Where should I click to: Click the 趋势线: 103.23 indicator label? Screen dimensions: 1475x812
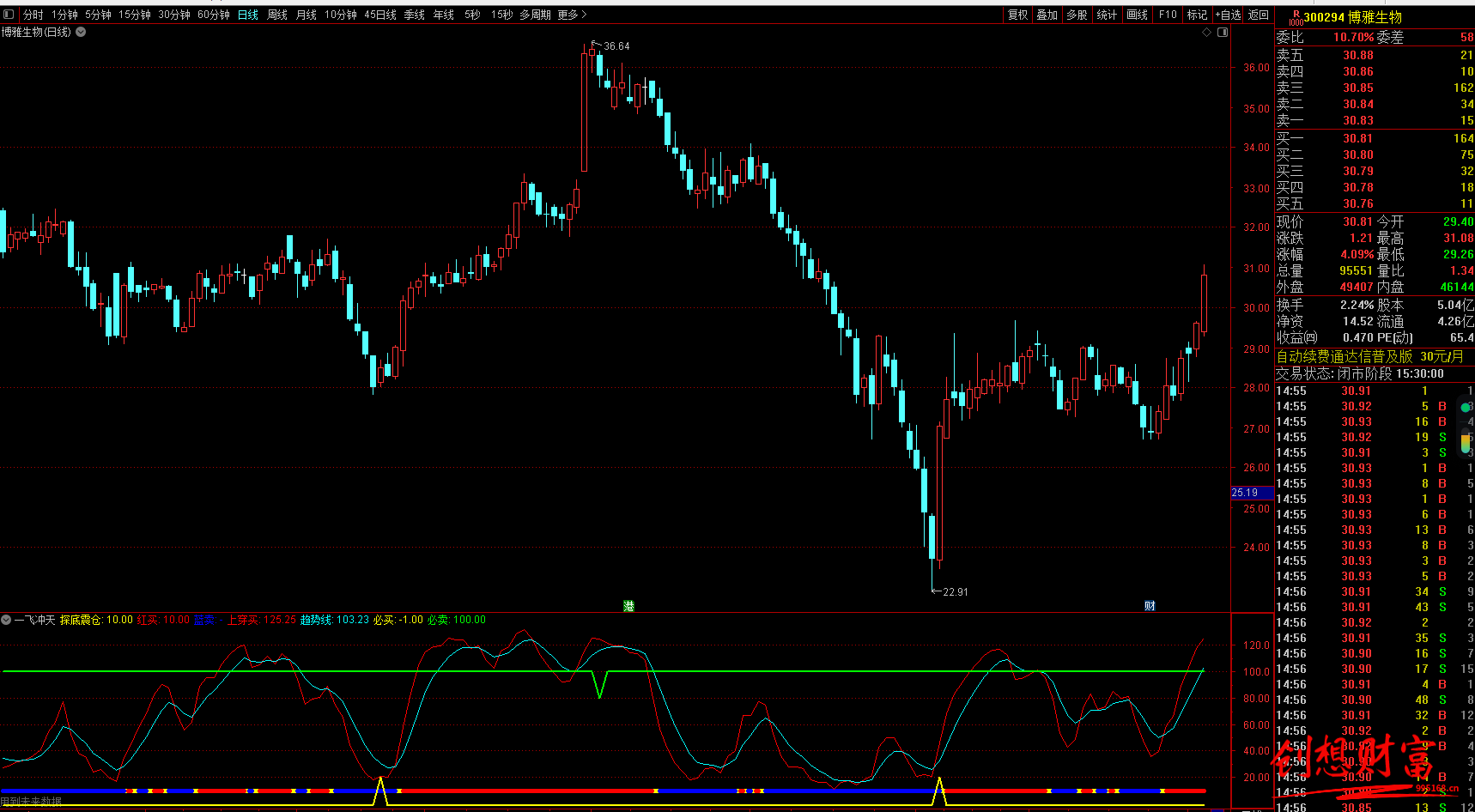click(335, 620)
